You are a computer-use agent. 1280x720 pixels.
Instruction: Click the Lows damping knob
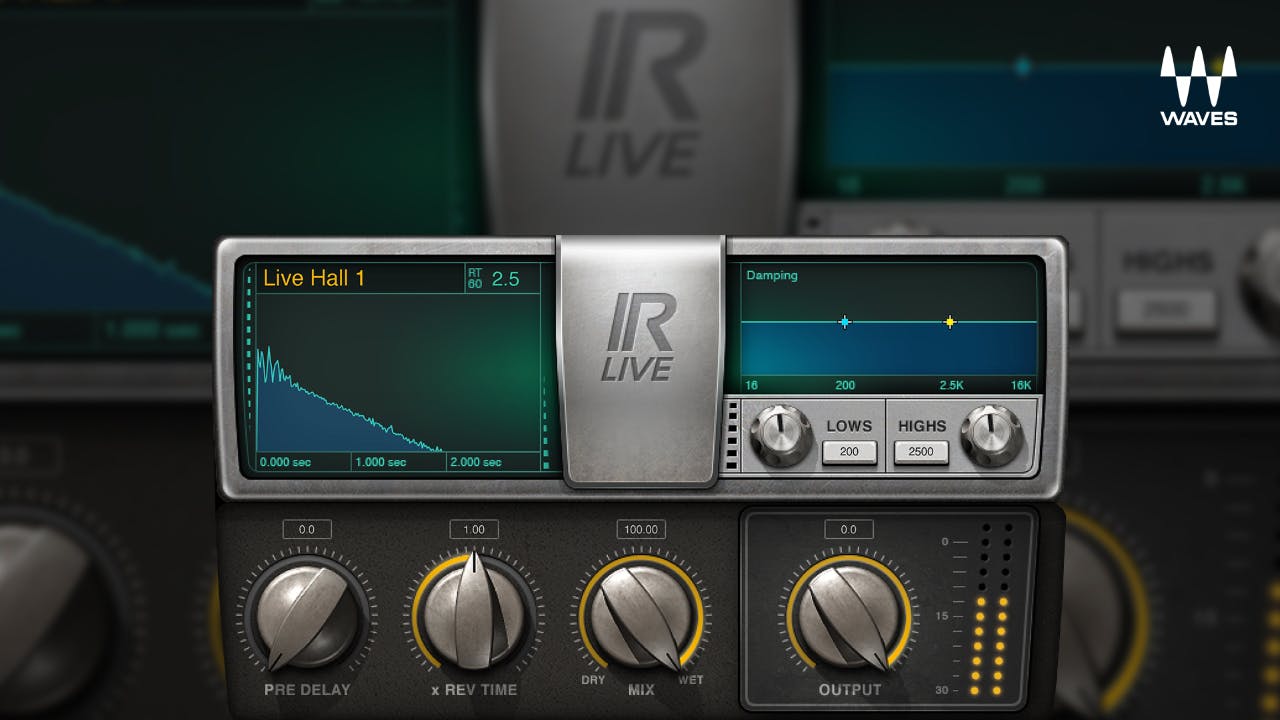pyautogui.click(x=781, y=435)
